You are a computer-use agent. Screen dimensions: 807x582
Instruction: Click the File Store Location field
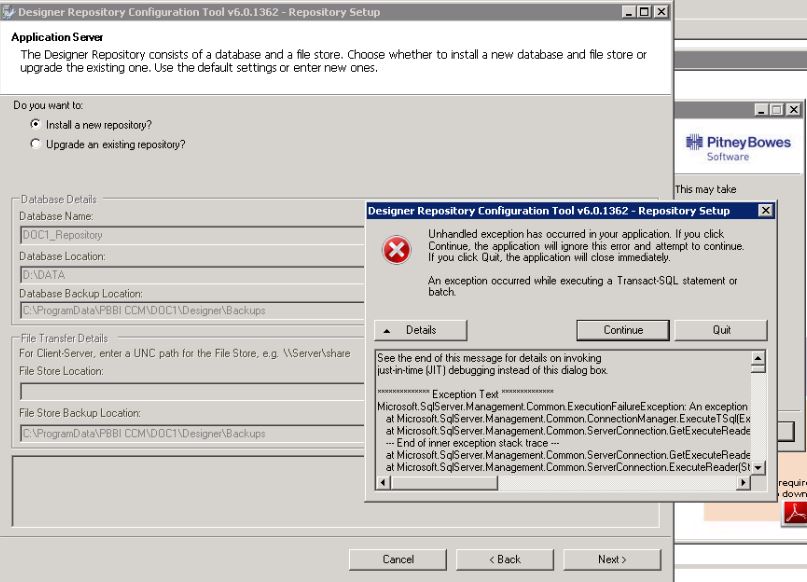pos(190,390)
